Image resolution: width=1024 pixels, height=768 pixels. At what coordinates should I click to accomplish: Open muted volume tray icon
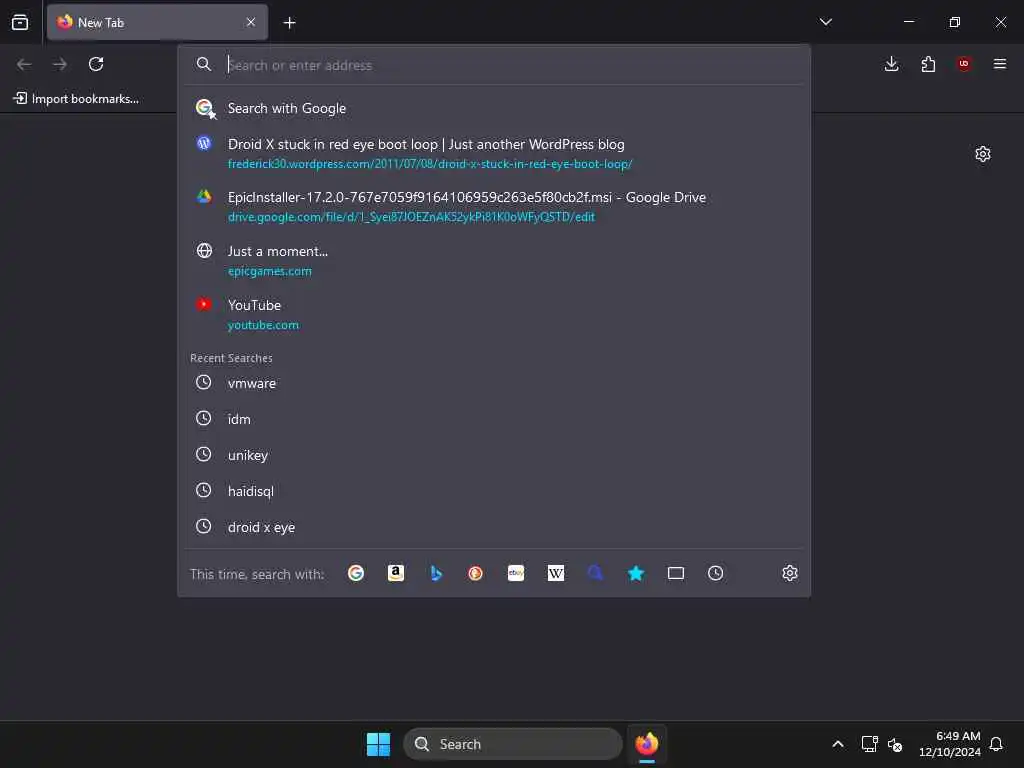[895, 744]
